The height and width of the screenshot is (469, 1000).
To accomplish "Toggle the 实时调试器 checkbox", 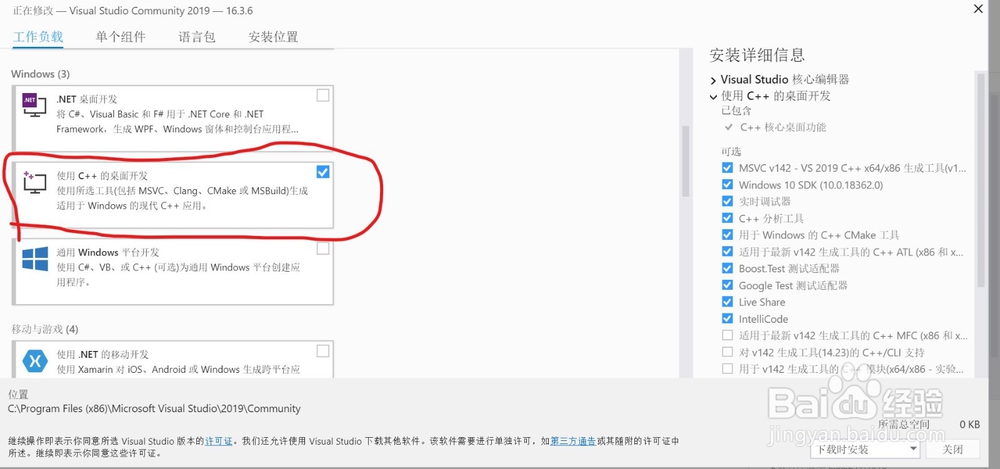I will click(x=727, y=201).
